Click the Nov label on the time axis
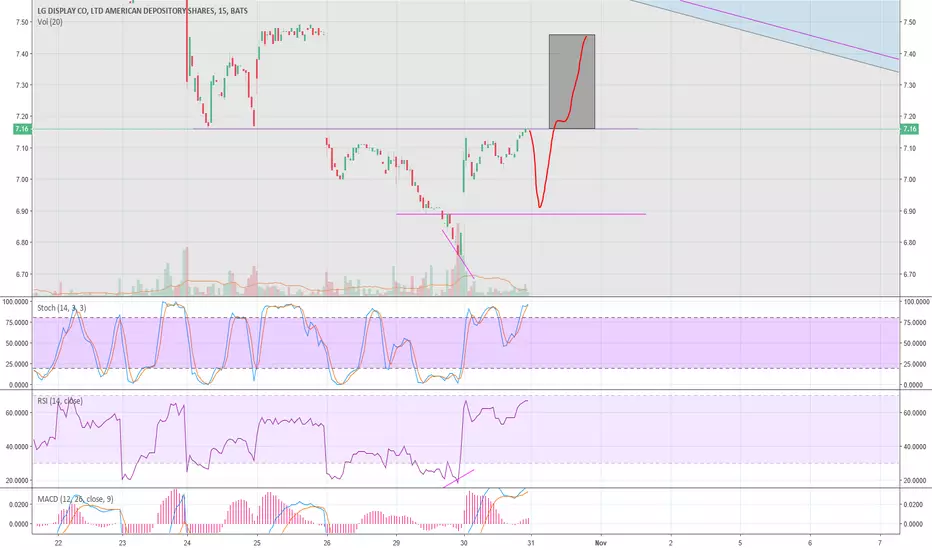Viewport: 932px width, 550px height. point(600,543)
